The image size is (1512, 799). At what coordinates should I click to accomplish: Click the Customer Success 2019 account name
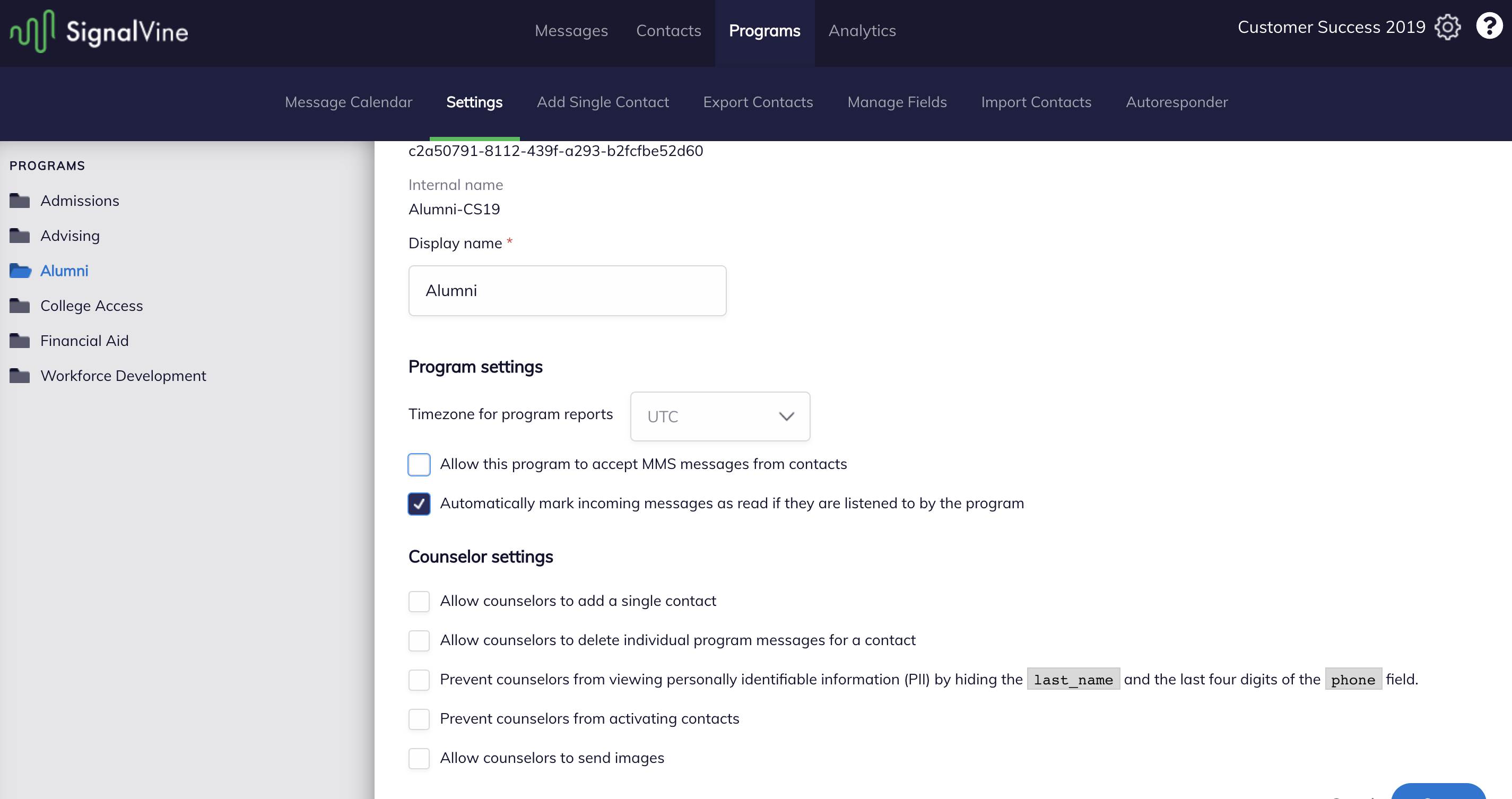pyautogui.click(x=1331, y=27)
